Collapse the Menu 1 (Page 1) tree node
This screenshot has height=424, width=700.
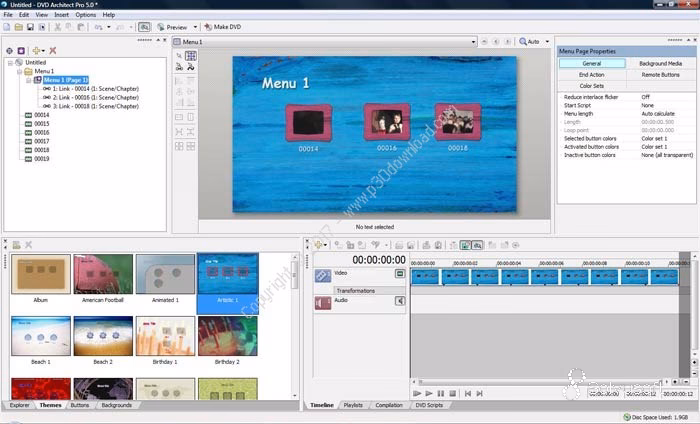[29, 80]
